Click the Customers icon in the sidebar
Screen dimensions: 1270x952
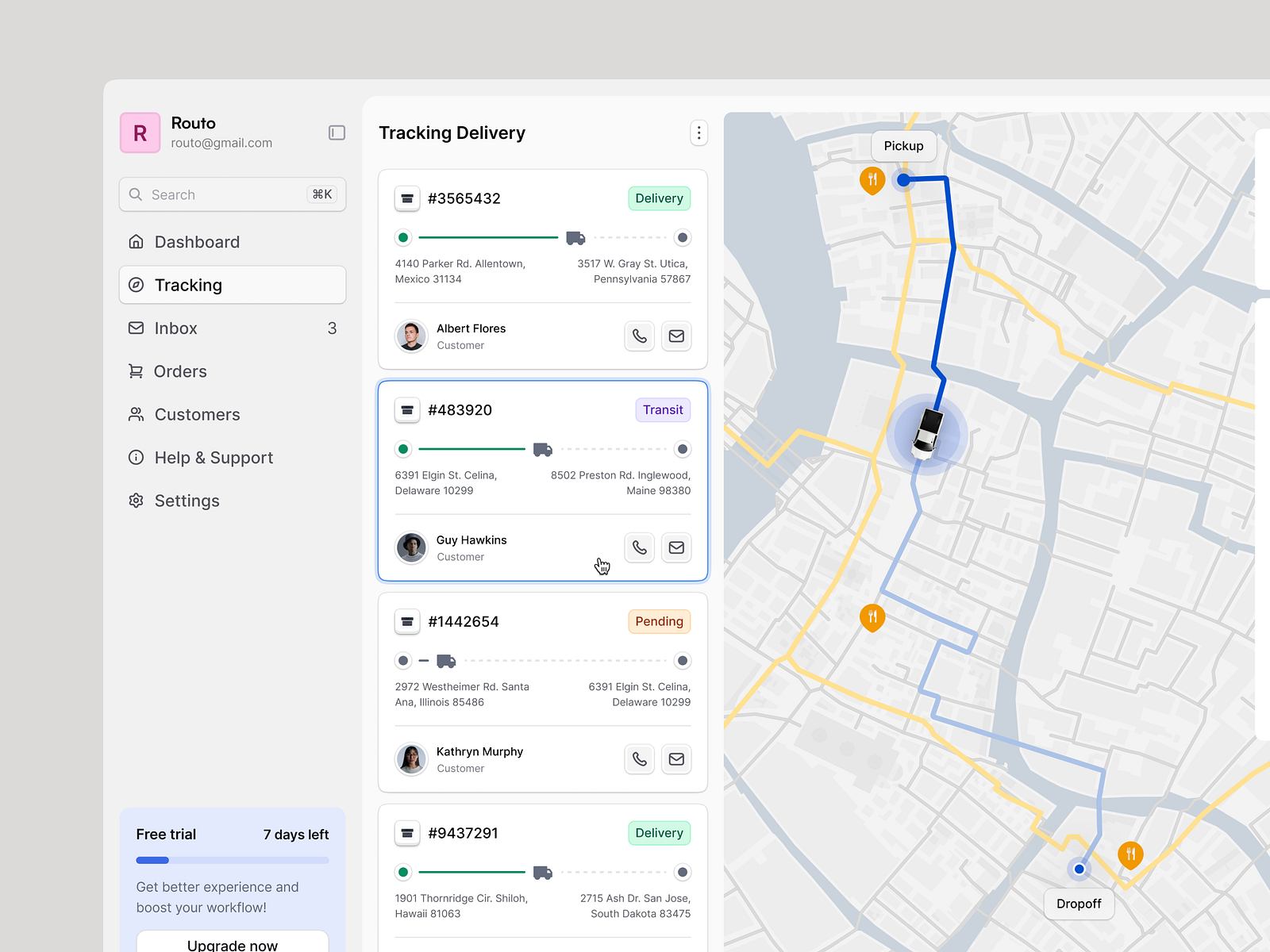point(136,414)
